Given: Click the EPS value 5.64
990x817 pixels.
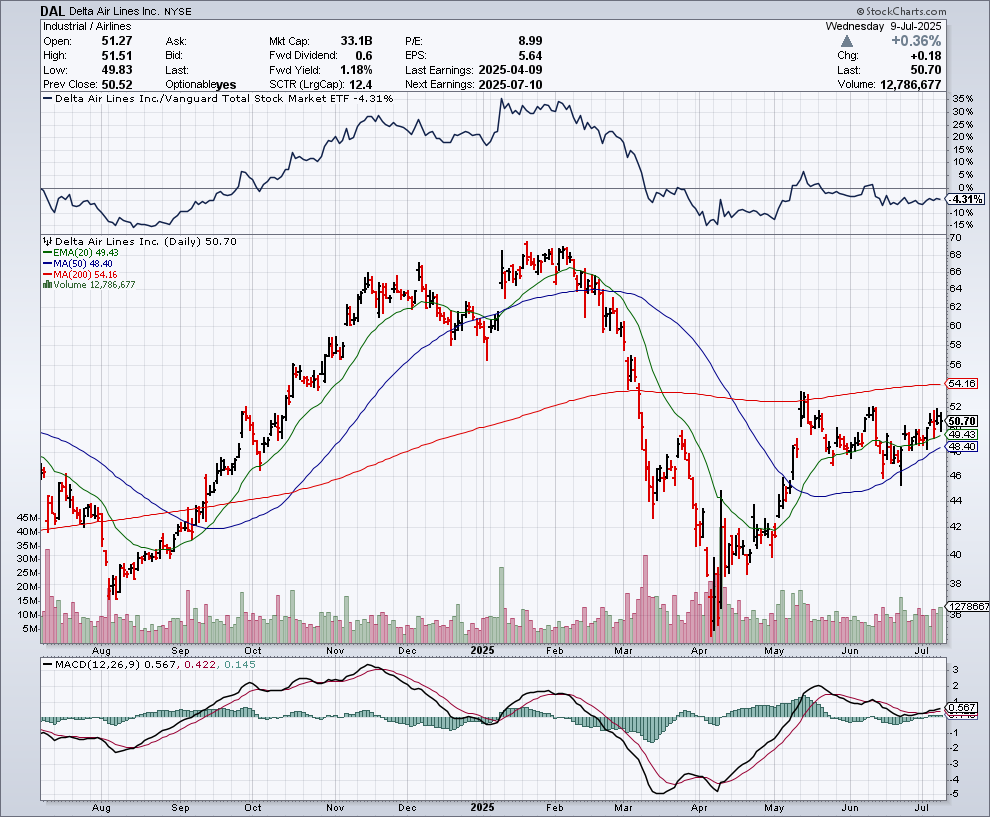Looking at the screenshot, I should (x=530, y=56).
